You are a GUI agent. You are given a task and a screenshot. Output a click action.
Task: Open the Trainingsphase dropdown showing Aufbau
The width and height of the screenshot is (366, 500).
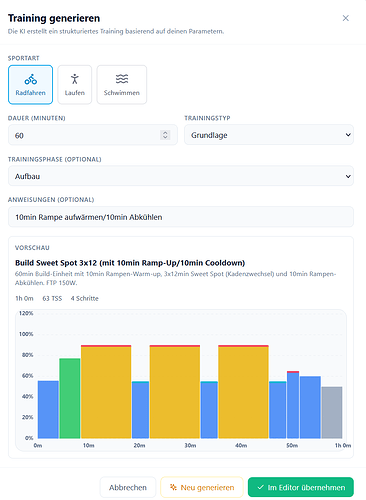(181, 176)
